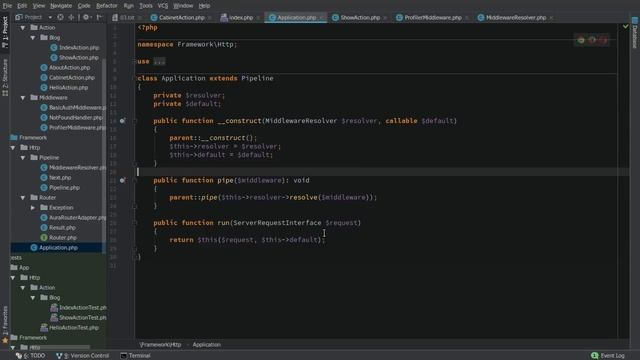The image size is (640, 360).
Task: Open the File menu
Action: click(x=7, y=6)
